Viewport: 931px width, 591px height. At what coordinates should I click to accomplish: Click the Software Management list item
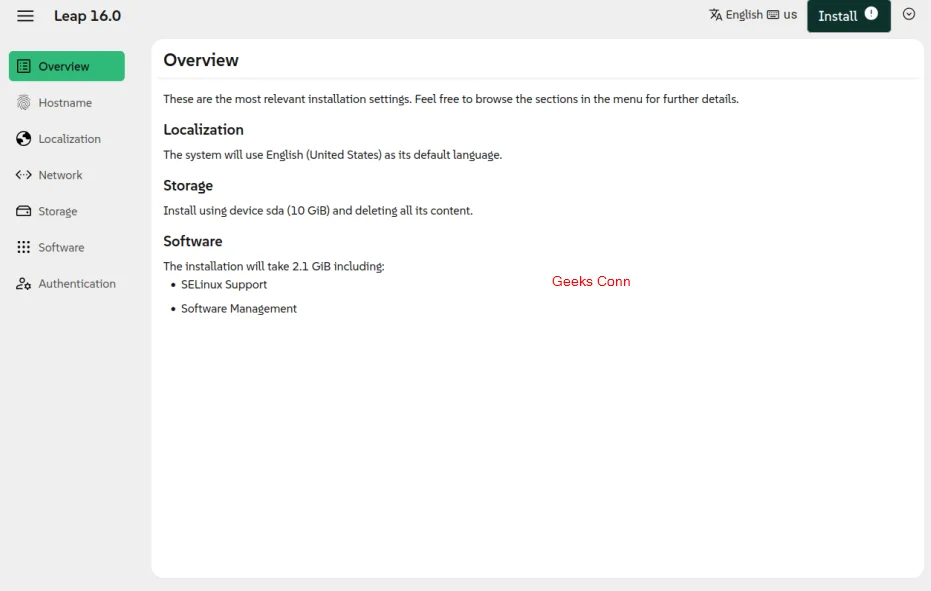[x=239, y=309]
